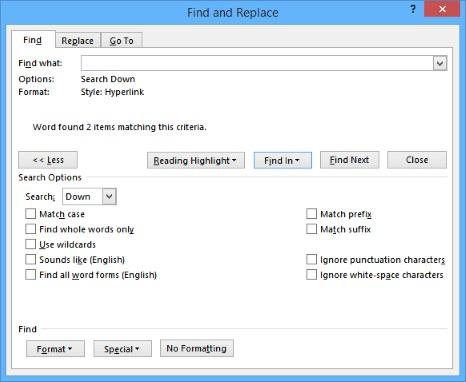Tick Ignore white-space characters checkbox
466x382 pixels.
[311, 275]
